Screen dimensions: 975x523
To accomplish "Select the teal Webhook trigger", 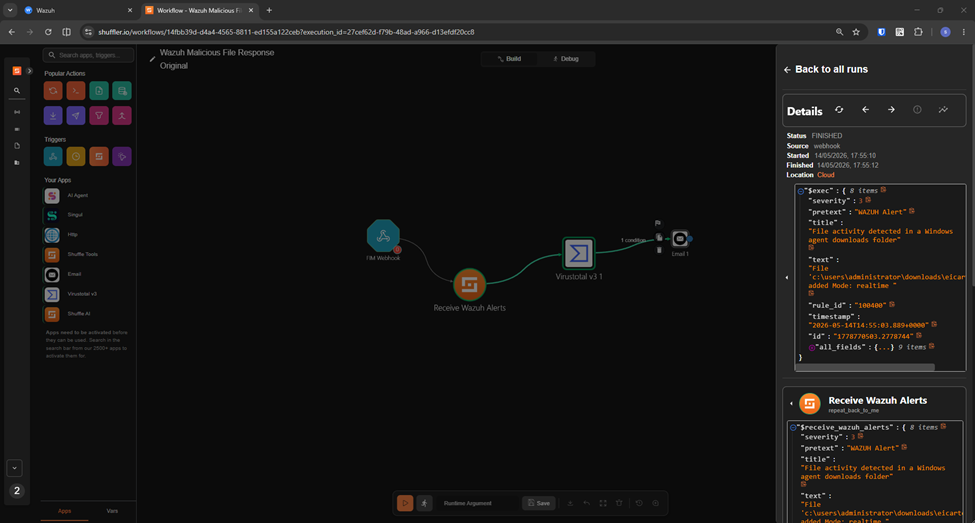I will coord(53,157).
